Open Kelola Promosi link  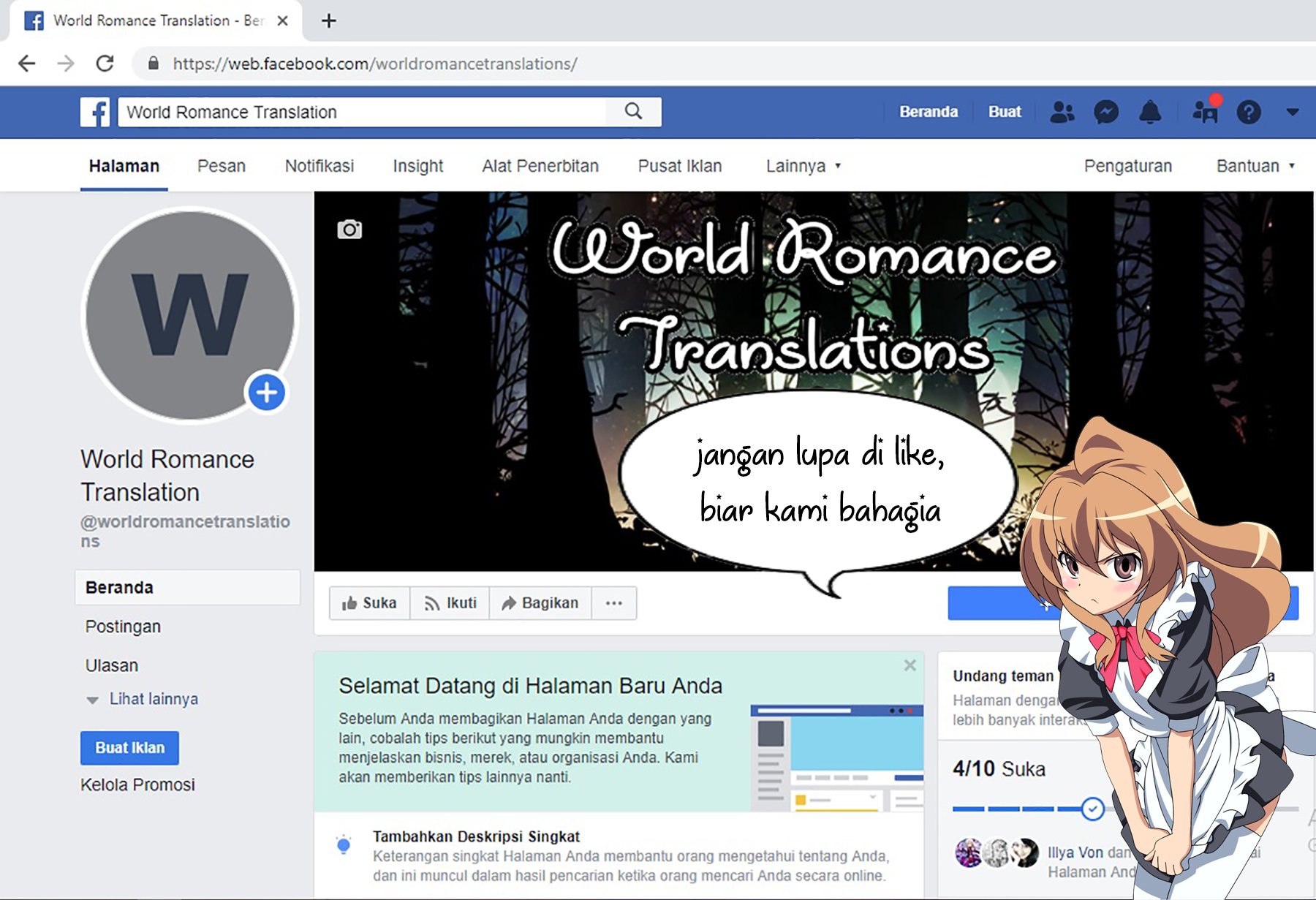[x=137, y=784]
